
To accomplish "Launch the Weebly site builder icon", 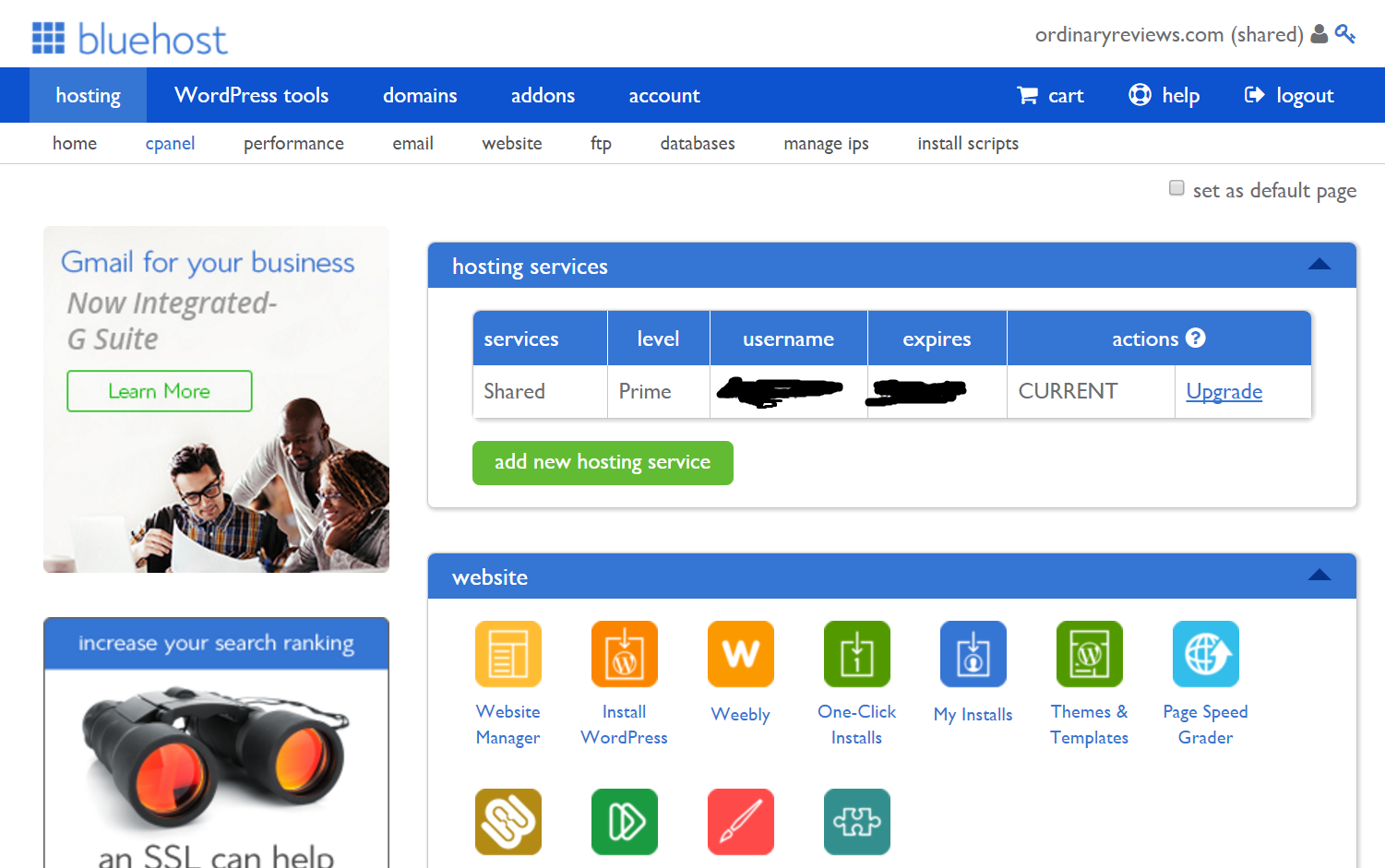I will coord(741,654).
